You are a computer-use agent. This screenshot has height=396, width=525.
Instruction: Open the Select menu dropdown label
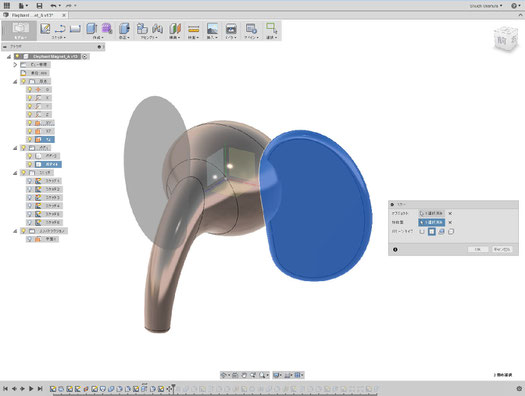pos(271,37)
